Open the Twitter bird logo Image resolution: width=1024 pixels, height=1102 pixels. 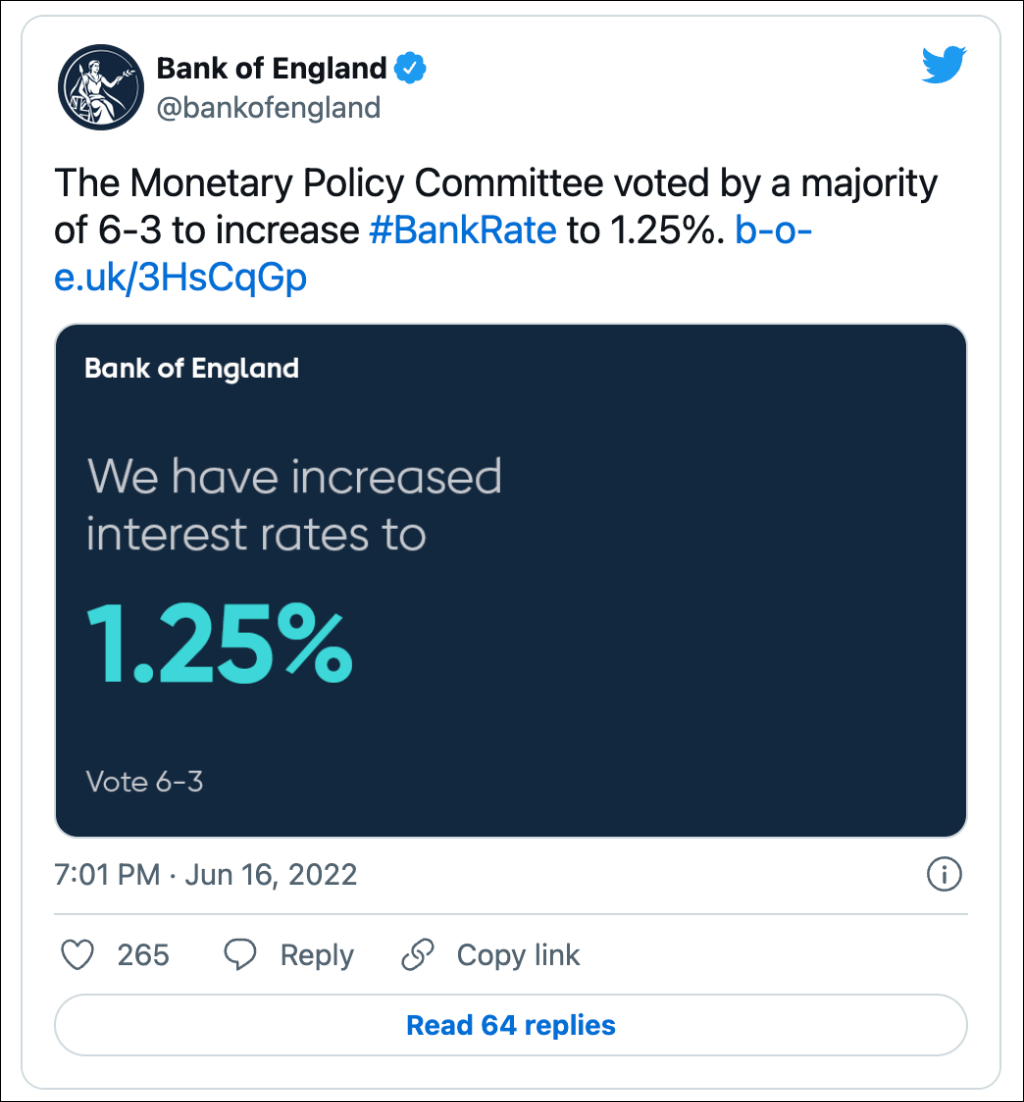944,66
